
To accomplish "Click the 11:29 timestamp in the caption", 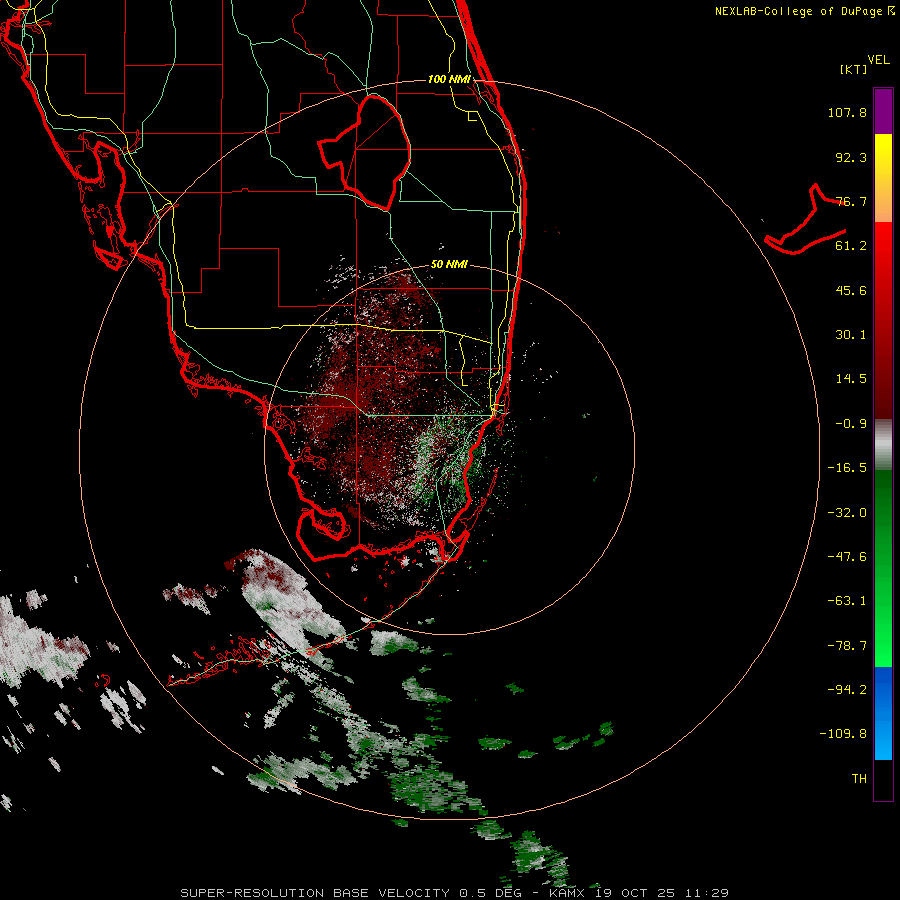I will click(x=709, y=893).
